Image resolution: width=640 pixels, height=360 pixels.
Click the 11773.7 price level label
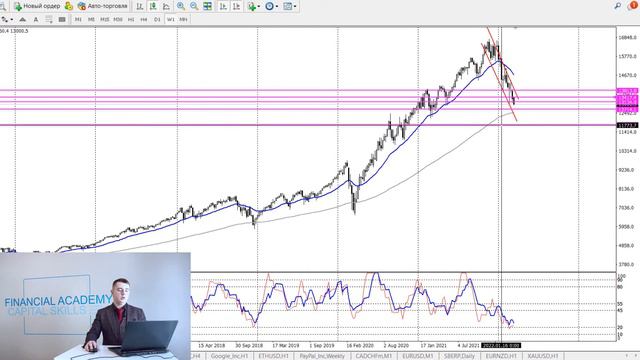coord(627,125)
